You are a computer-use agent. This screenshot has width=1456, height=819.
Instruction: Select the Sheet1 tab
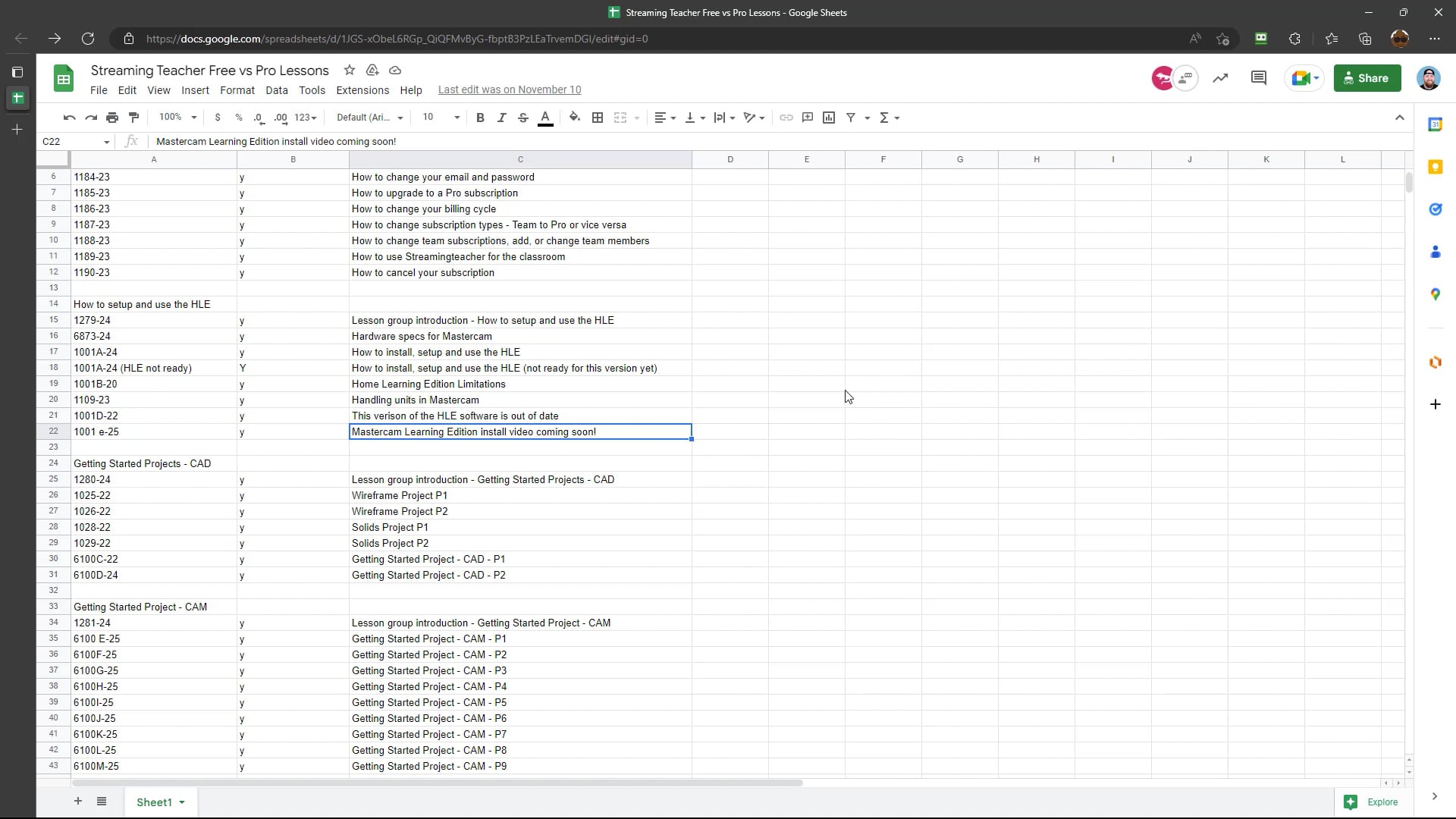tap(161, 802)
